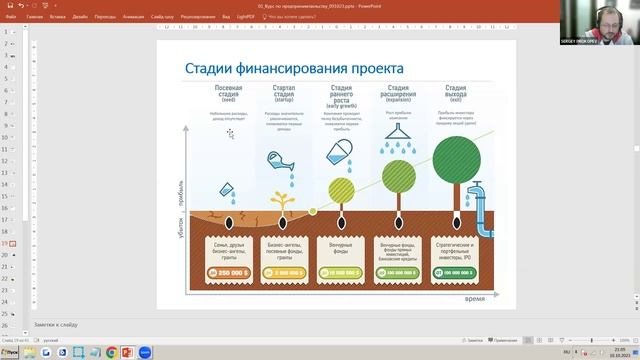Viewport: 640px width, 360px height.
Task: Click thumbnail pane scroll up arrow
Action: pos(25,27)
